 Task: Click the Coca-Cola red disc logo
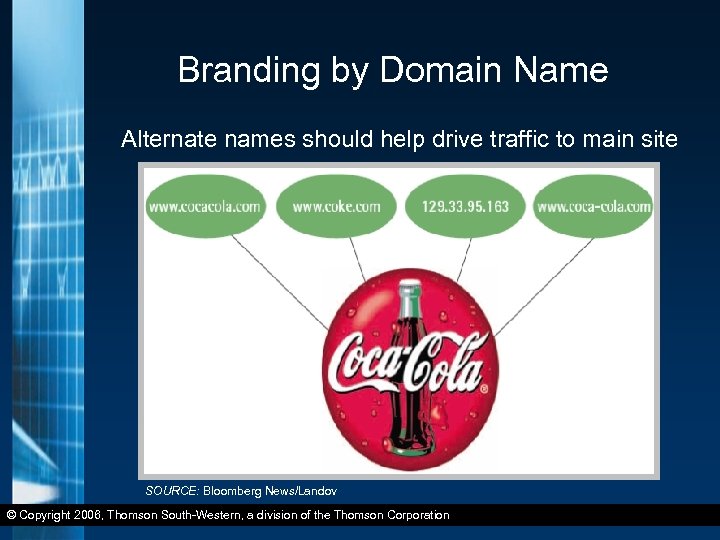point(410,369)
